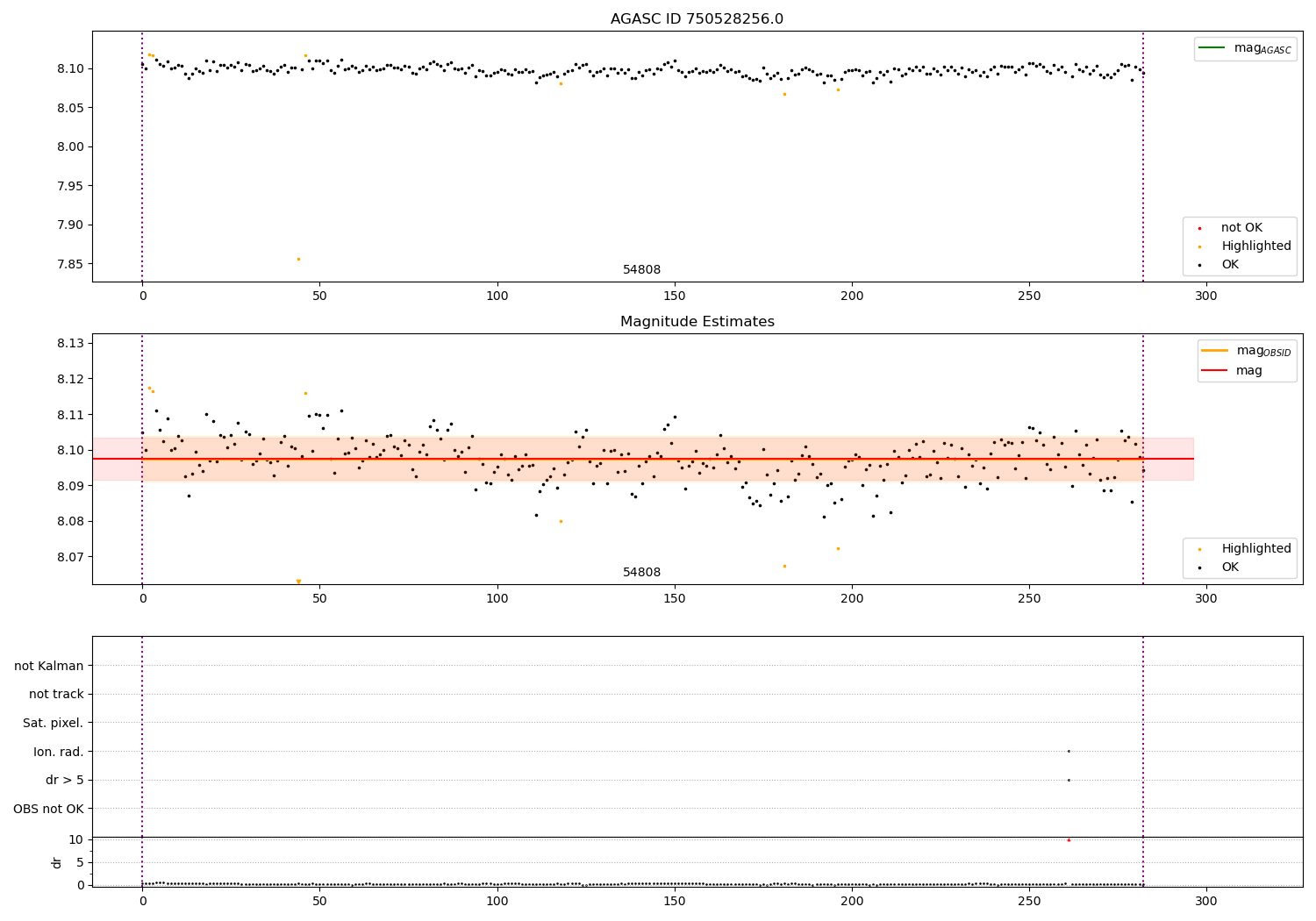
Task: Click the orange point near 8.072 in Magnitude Estimates plot
Action: coord(838,548)
